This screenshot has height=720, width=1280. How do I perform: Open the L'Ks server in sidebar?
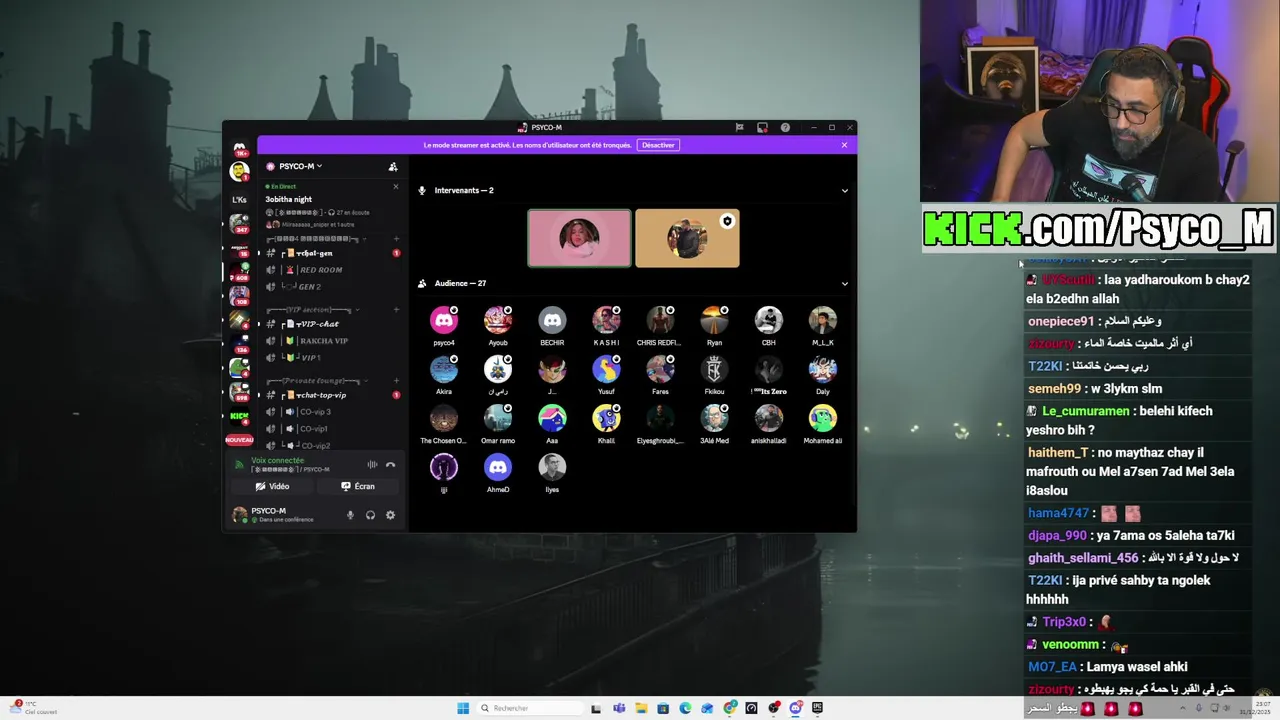pyautogui.click(x=239, y=199)
